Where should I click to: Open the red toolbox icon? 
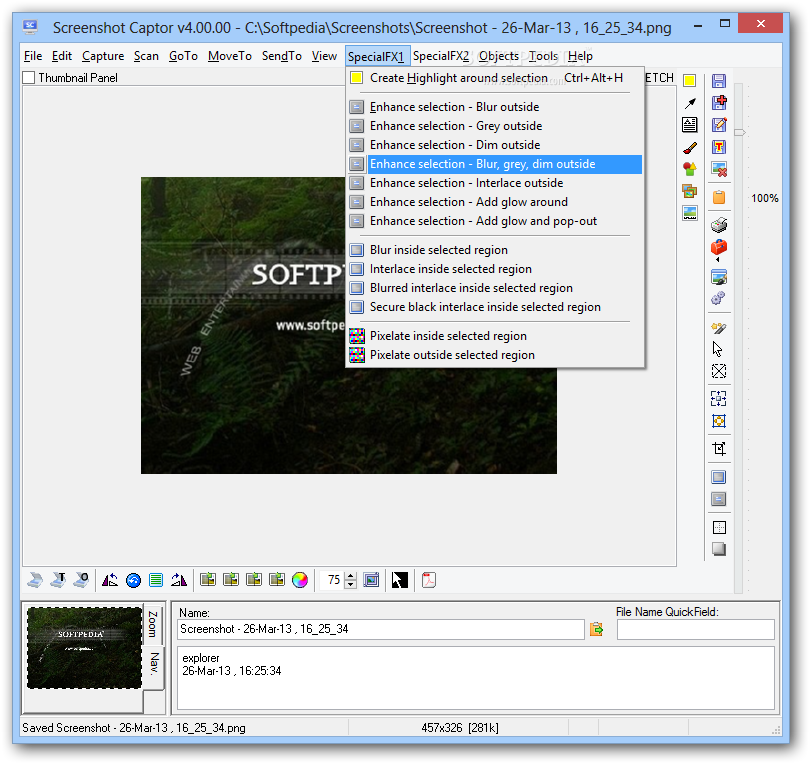tap(719, 247)
